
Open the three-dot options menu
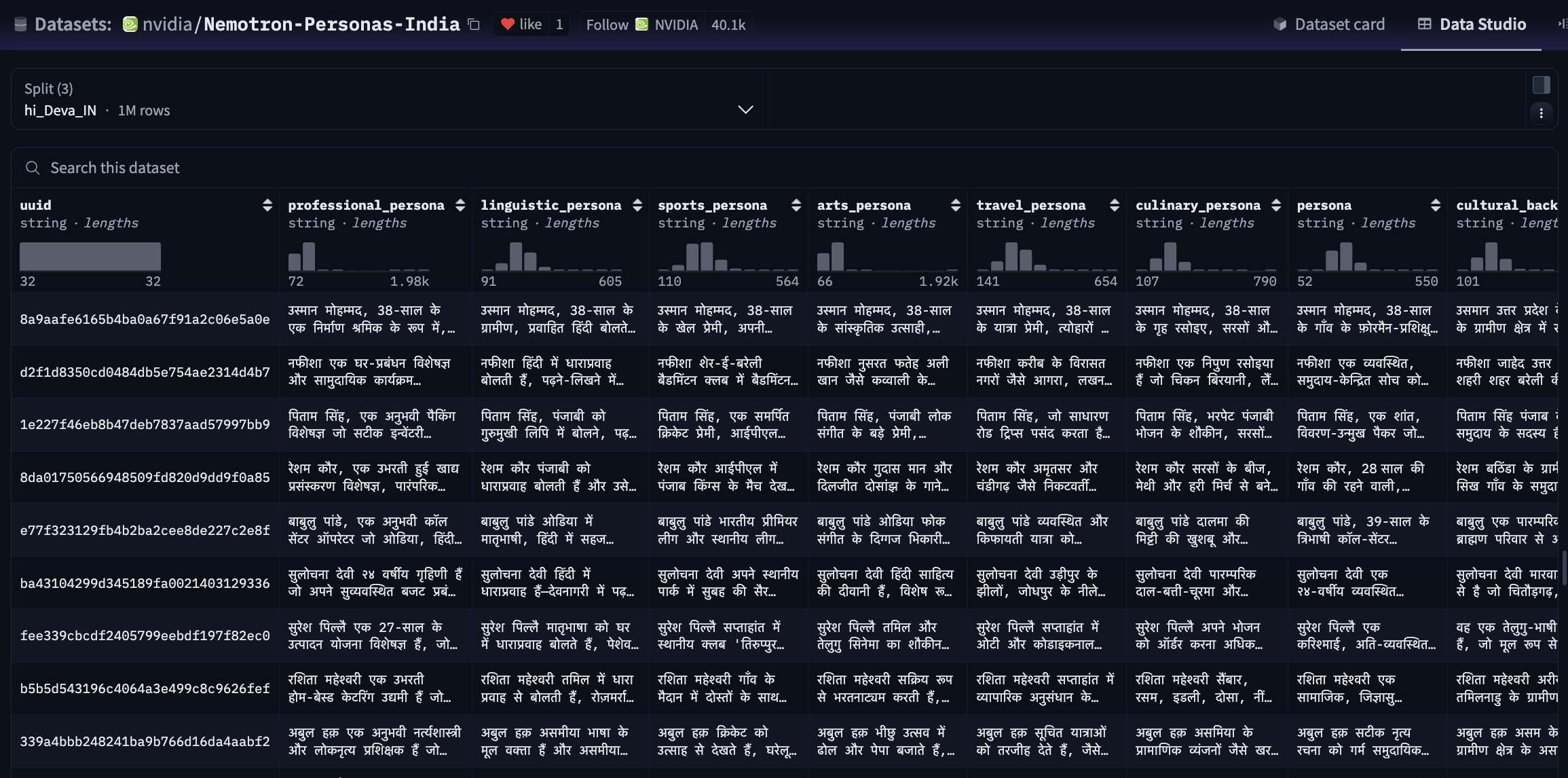coord(1541,113)
